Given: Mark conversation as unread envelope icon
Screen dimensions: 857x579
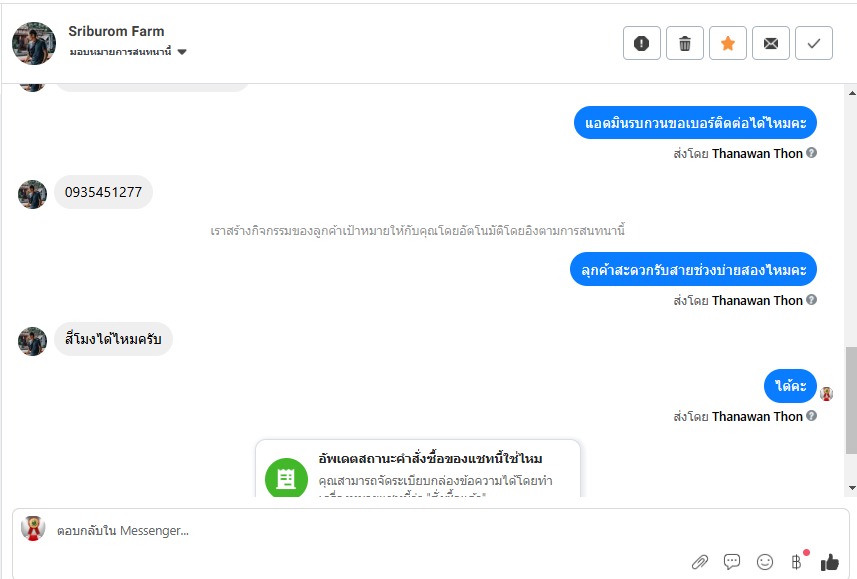Looking at the screenshot, I should point(771,43).
